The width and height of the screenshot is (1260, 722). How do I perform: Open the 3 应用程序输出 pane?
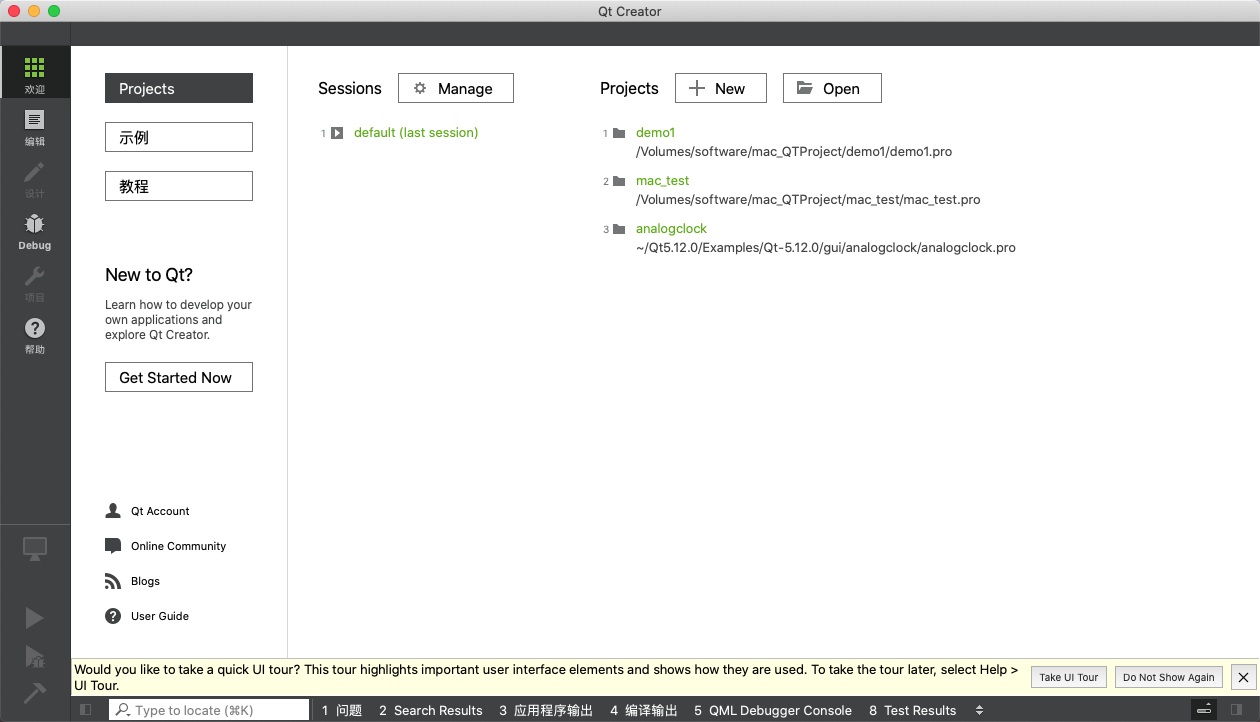546,710
